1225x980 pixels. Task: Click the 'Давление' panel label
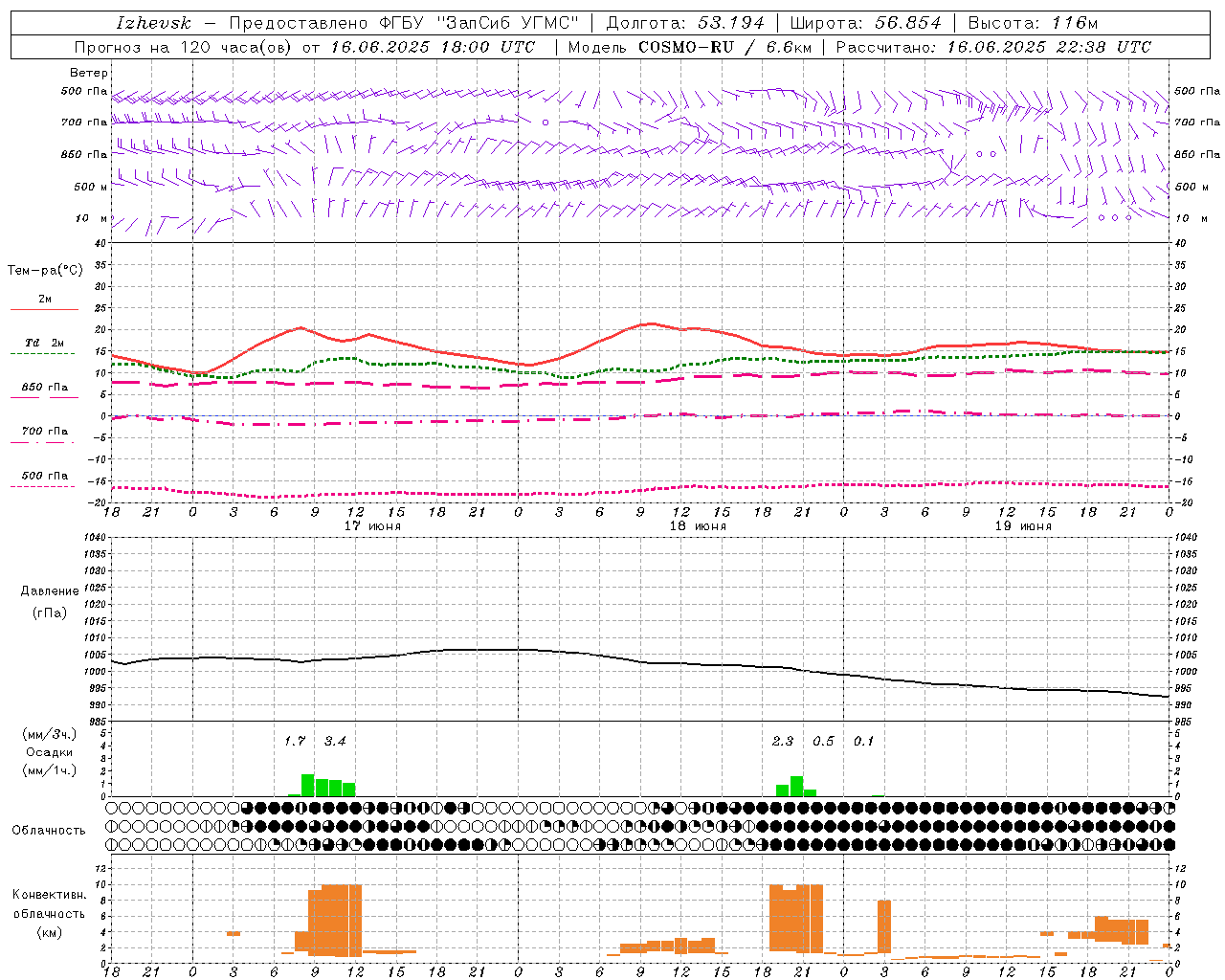pyautogui.click(x=50, y=591)
